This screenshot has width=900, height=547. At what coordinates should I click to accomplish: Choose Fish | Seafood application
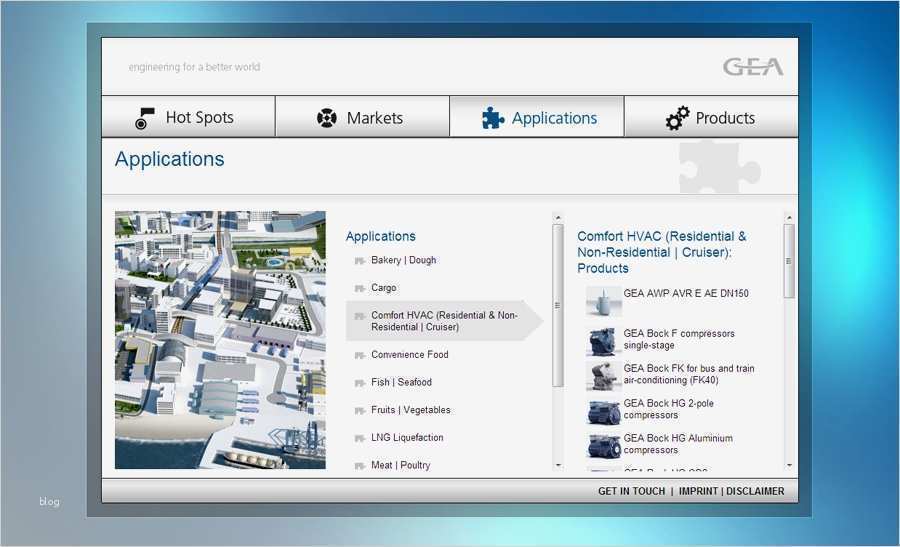(x=401, y=382)
